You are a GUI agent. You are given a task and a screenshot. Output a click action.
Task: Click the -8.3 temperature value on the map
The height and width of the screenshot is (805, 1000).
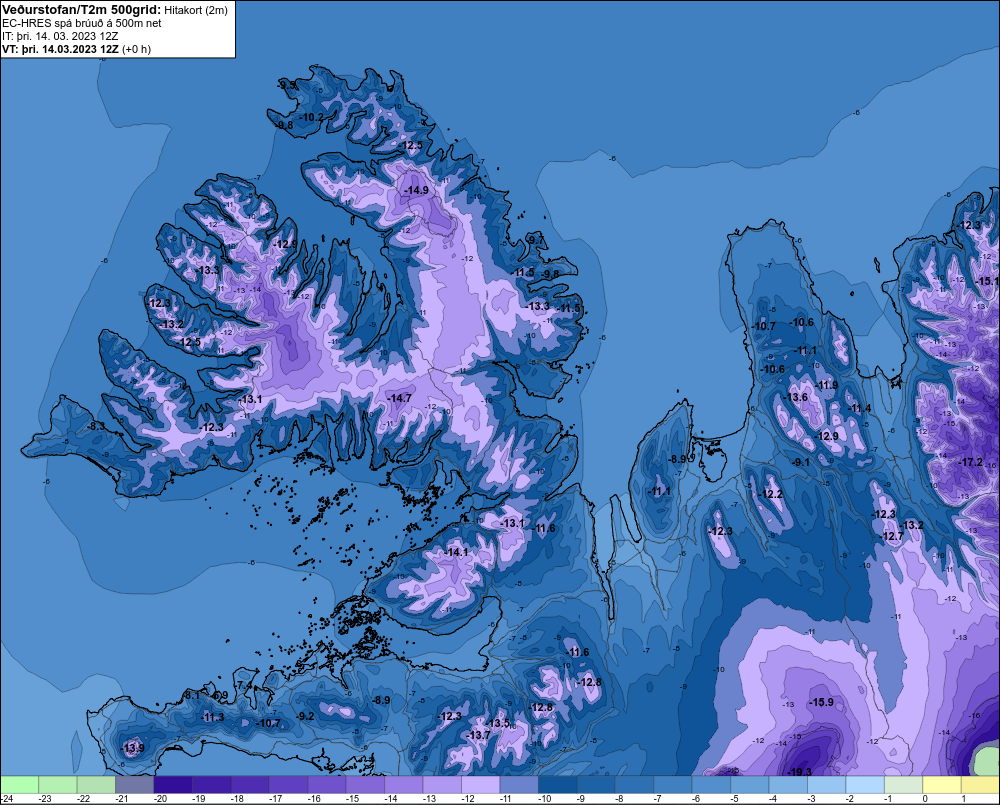click(x=96, y=425)
